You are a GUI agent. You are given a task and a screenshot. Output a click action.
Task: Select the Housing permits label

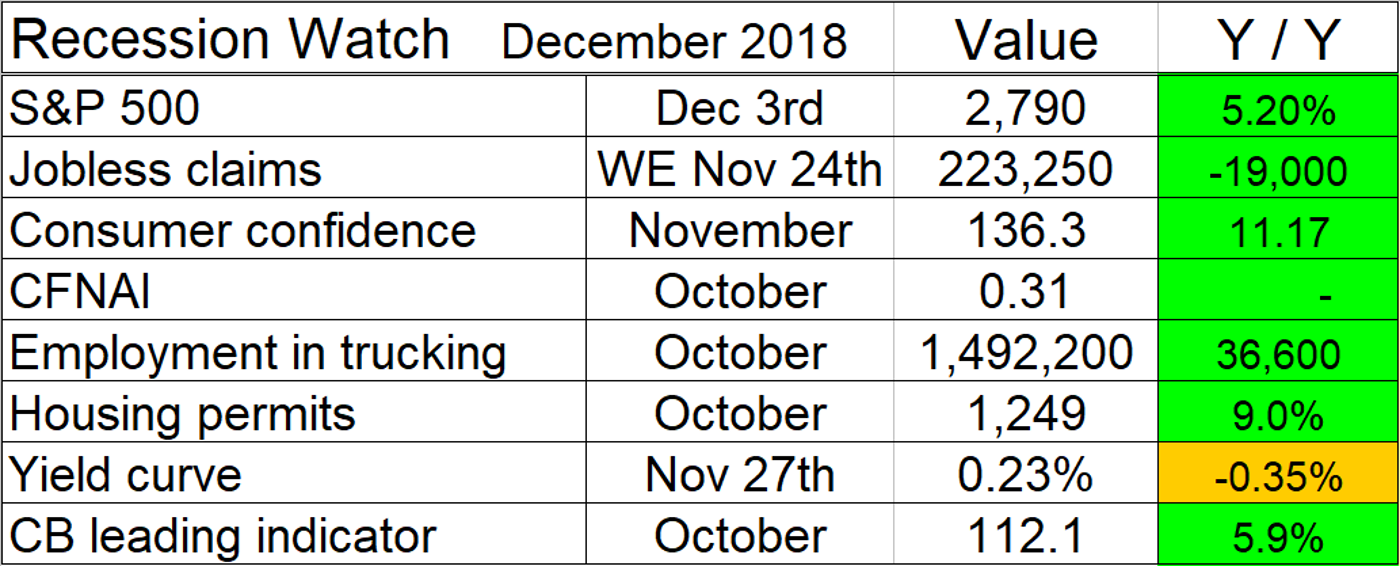[182, 414]
